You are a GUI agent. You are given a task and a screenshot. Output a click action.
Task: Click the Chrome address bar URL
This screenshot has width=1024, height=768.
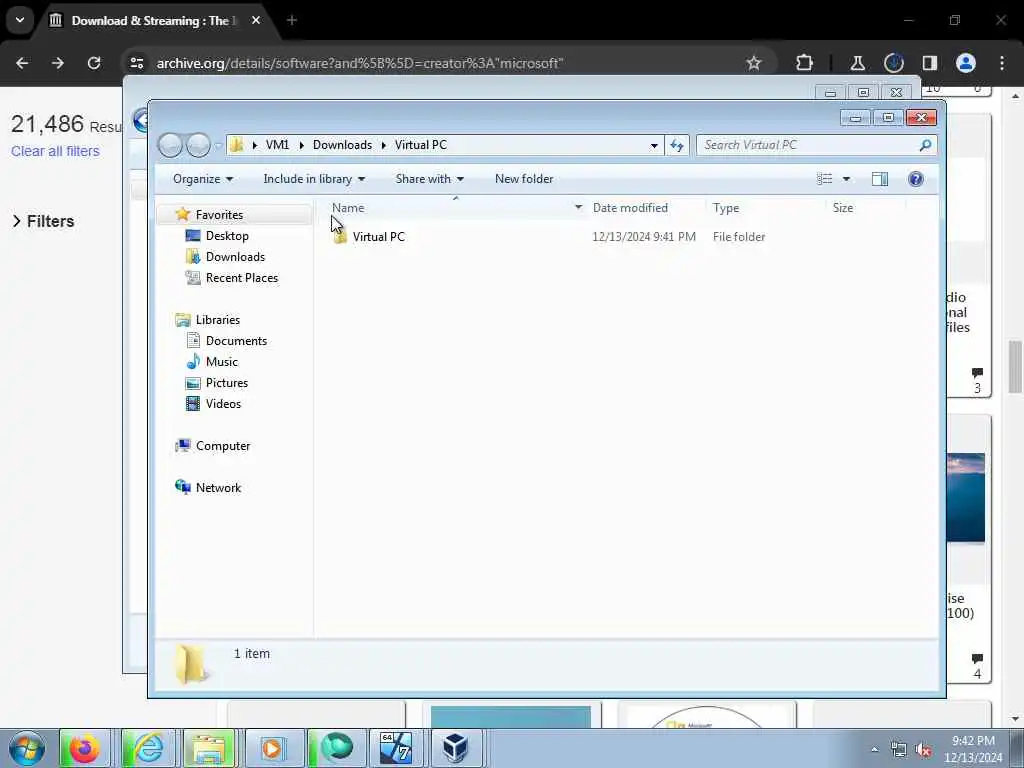(360, 63)
